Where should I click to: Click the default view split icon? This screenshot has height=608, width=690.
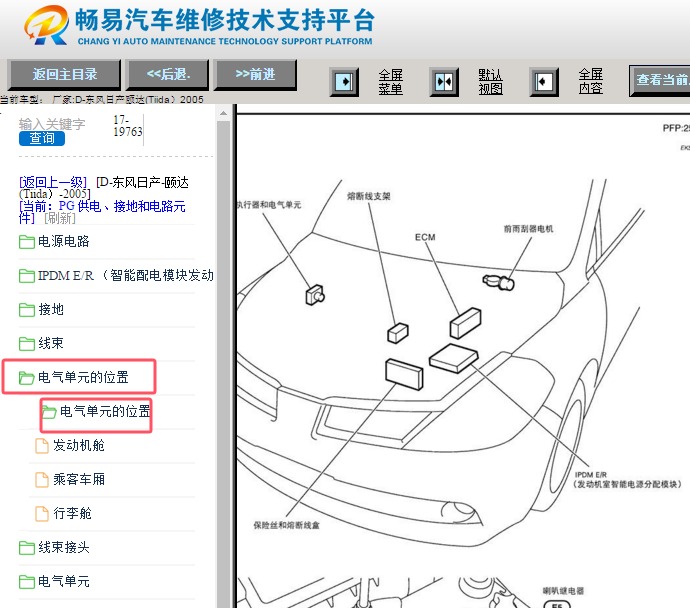point(444,82)
